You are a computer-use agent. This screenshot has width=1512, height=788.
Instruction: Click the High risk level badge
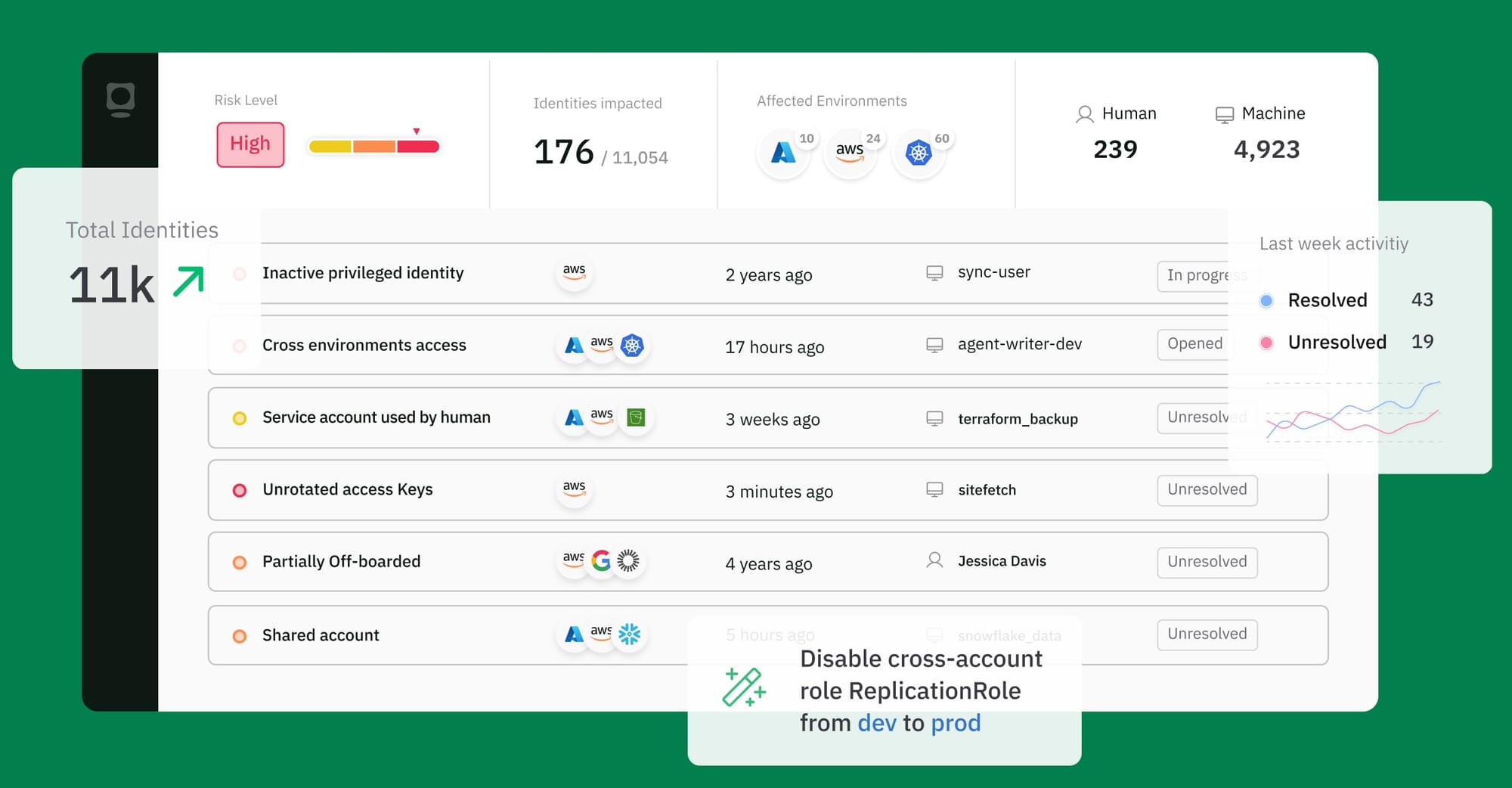tap(250, 144)
